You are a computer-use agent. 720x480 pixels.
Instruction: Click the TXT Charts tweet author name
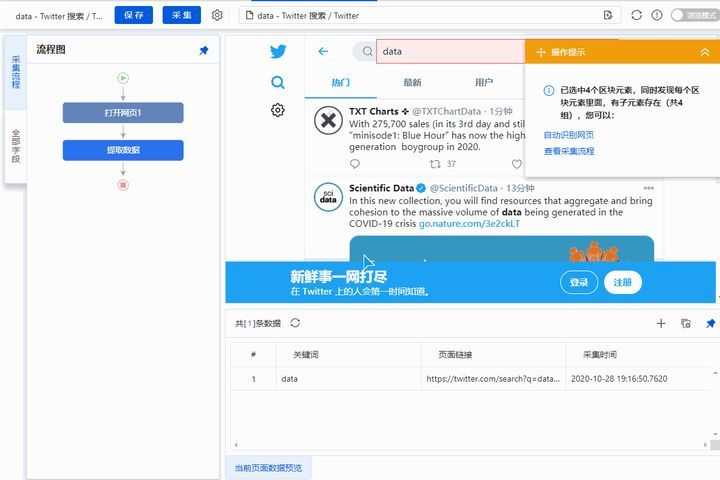(x=379, y=111)
